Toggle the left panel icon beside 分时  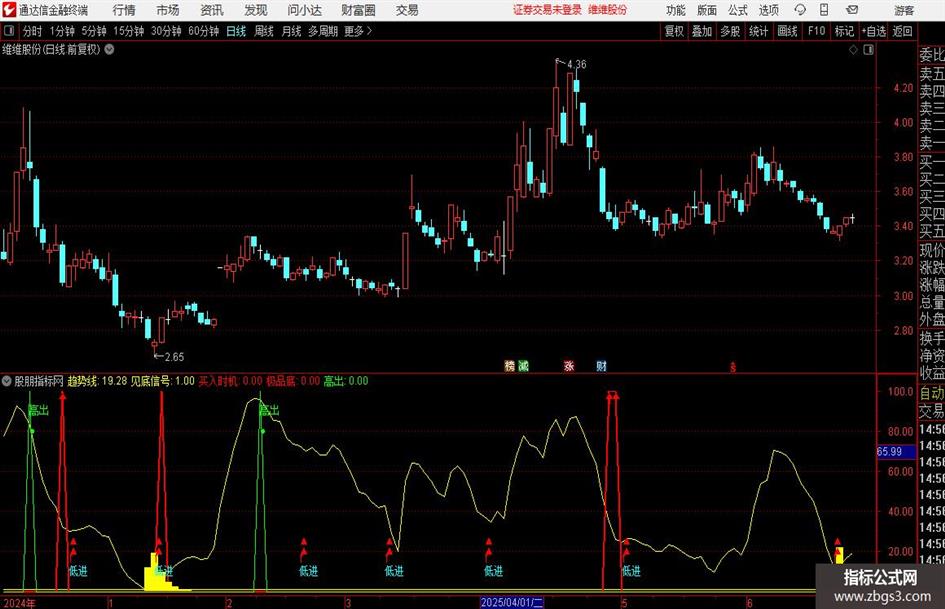pyautogui.click(x=8, y=31)
